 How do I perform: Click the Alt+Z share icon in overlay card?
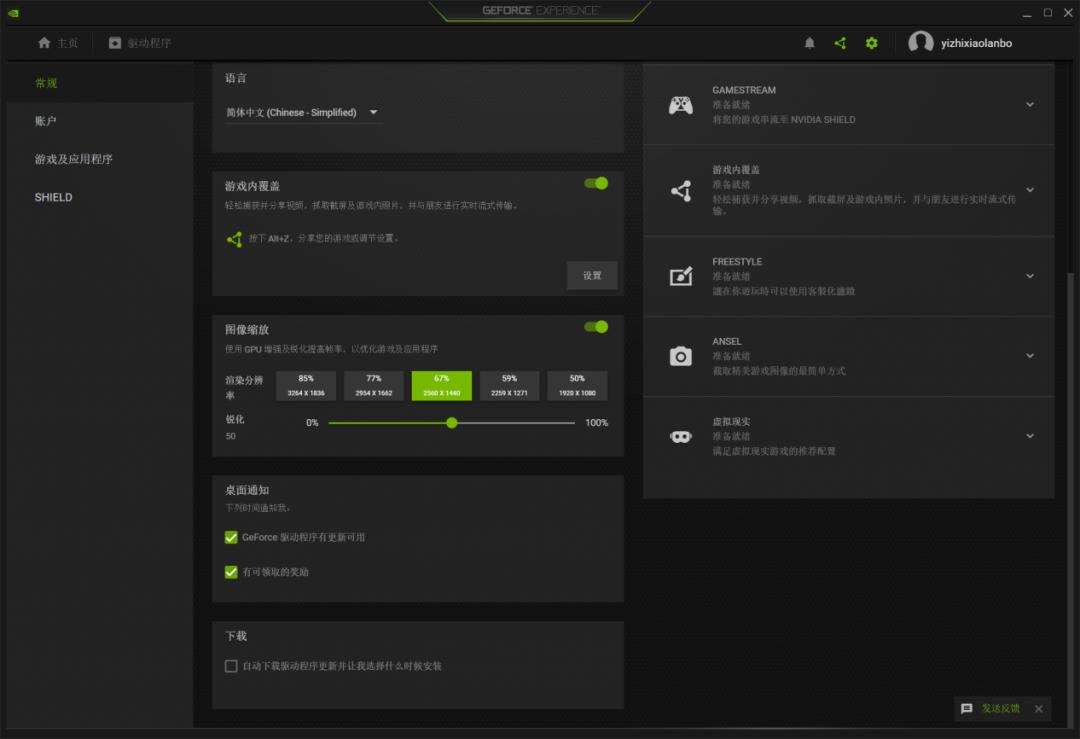tap(234, 239)
